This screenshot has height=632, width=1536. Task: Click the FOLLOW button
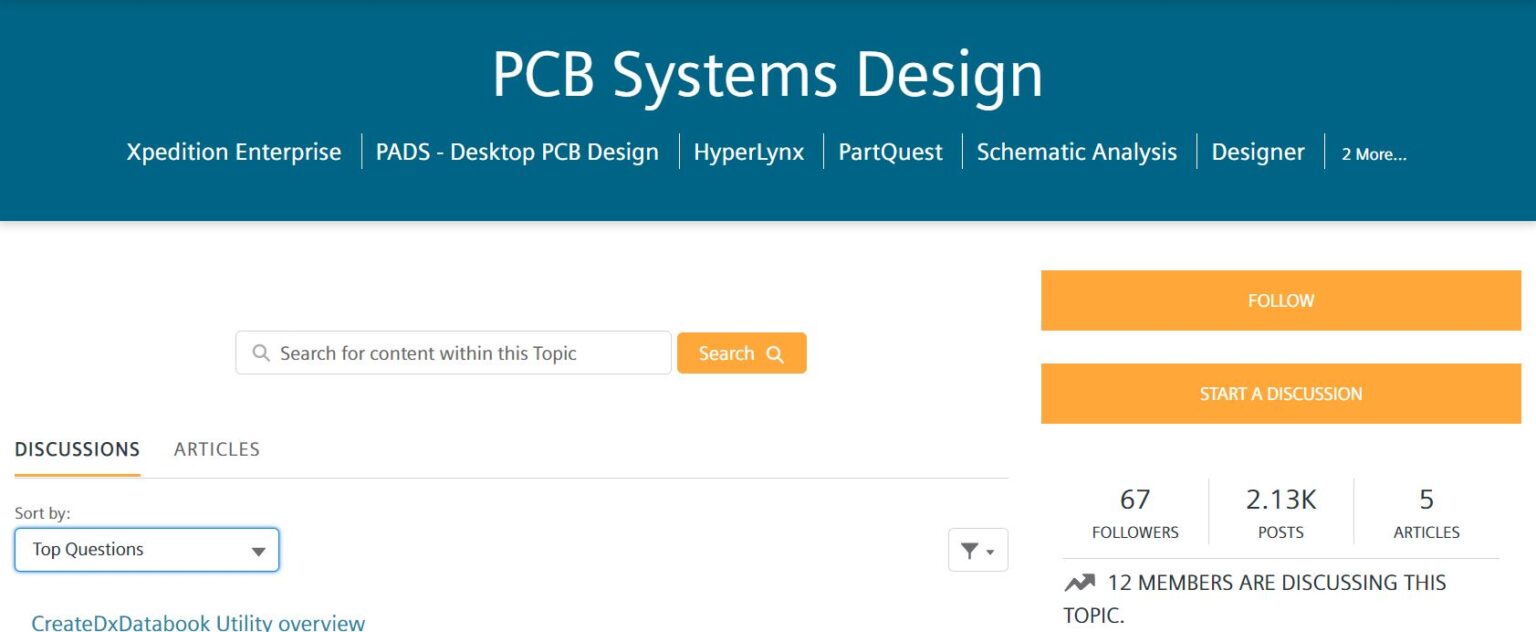[x=1281, y=300]
